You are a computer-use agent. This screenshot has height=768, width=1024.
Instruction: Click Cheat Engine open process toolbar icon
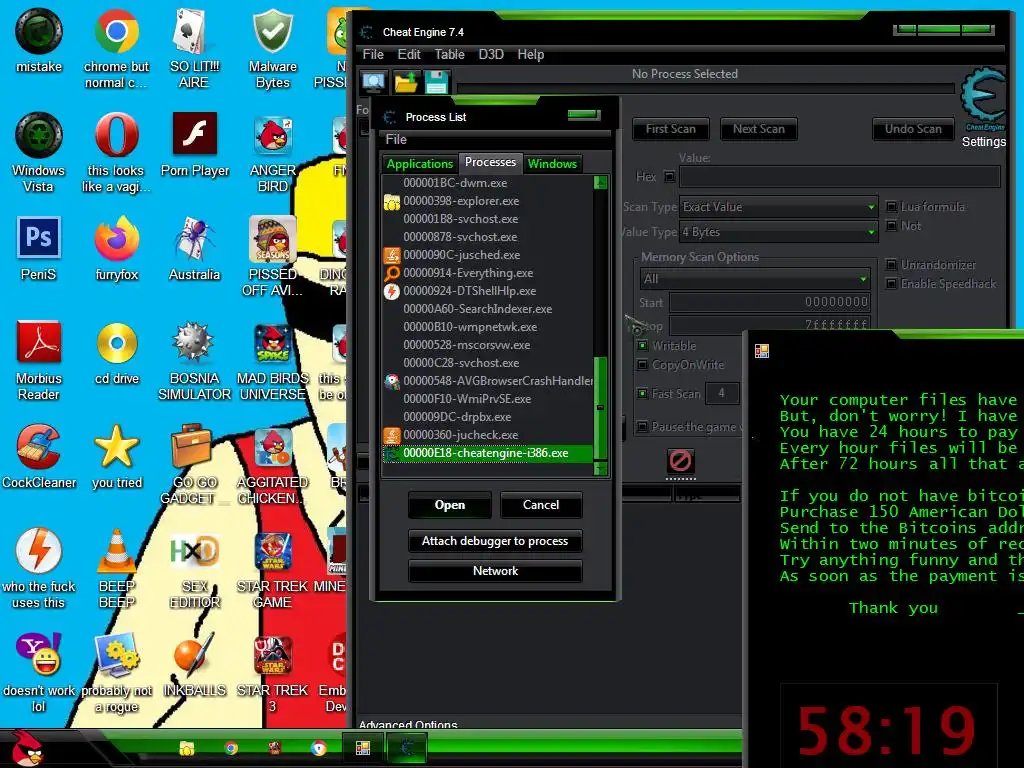[374, 82]
